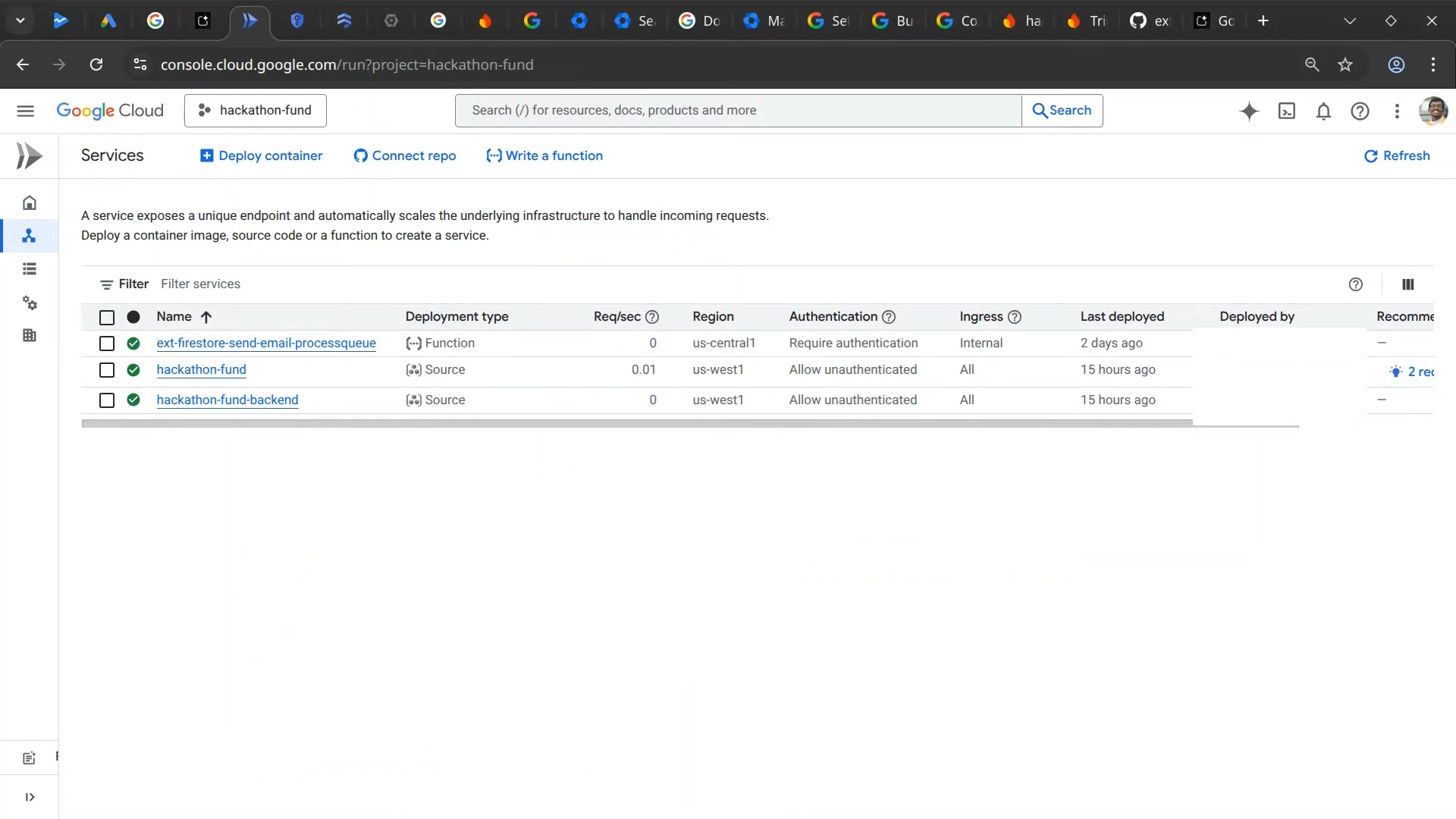Open the ext-firestore-send-email-processqueue service link
Image resolution: width=1456 pixels, height=819 pixels.
pos(266,343)
